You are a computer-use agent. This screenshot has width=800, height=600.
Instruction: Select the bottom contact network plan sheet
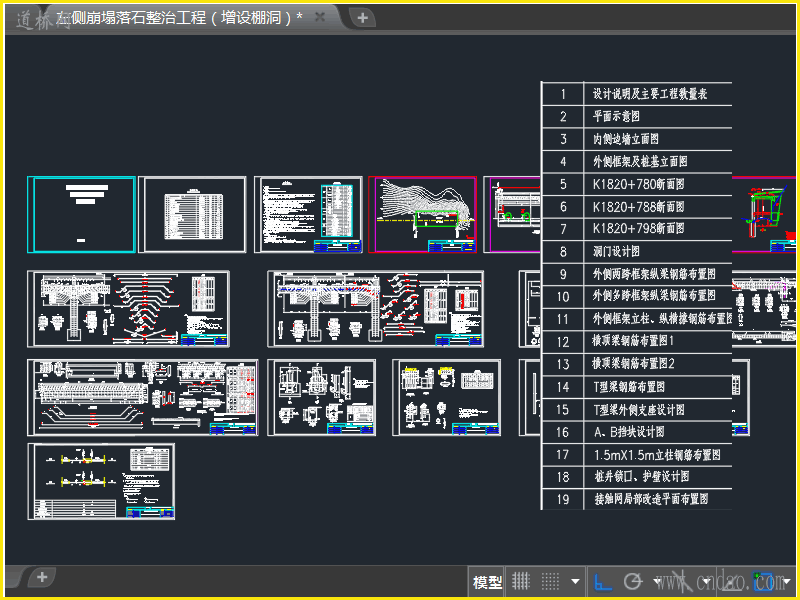coord(101,482)
